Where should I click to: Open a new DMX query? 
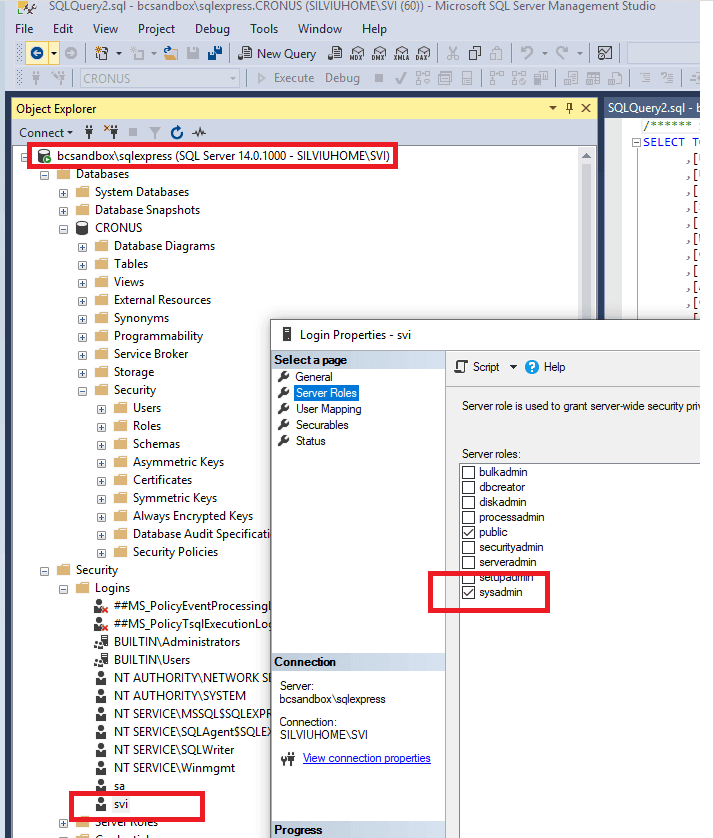[x=379, y=53]
